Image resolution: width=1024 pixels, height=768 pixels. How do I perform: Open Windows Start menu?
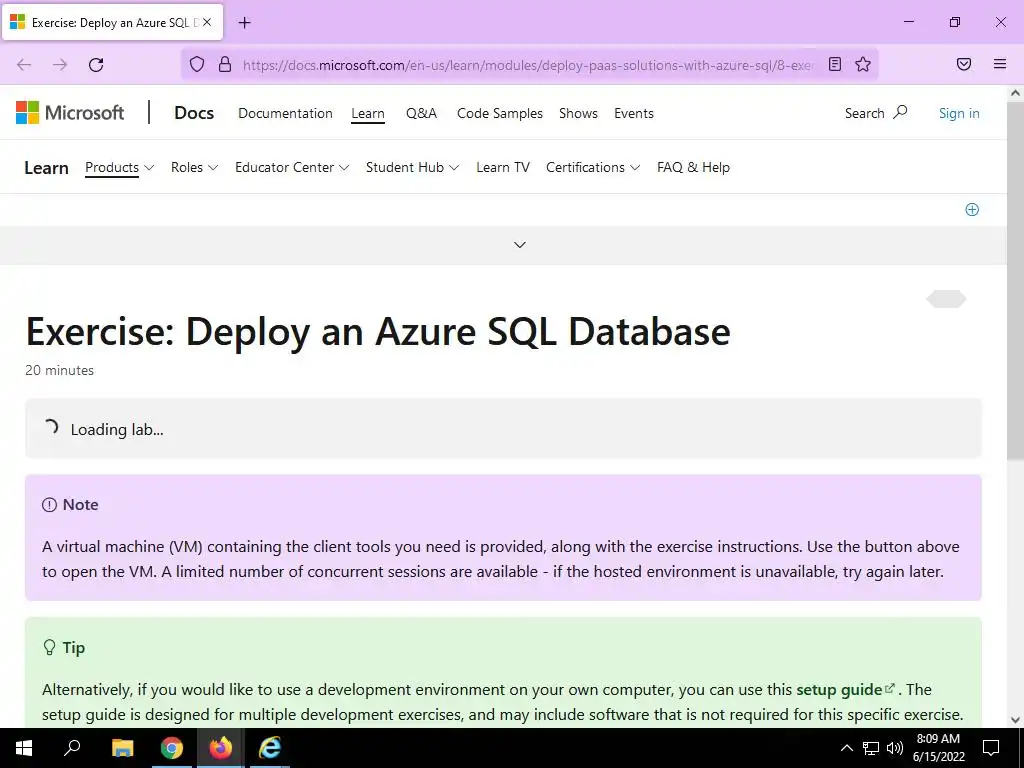(x=24, y=748)
